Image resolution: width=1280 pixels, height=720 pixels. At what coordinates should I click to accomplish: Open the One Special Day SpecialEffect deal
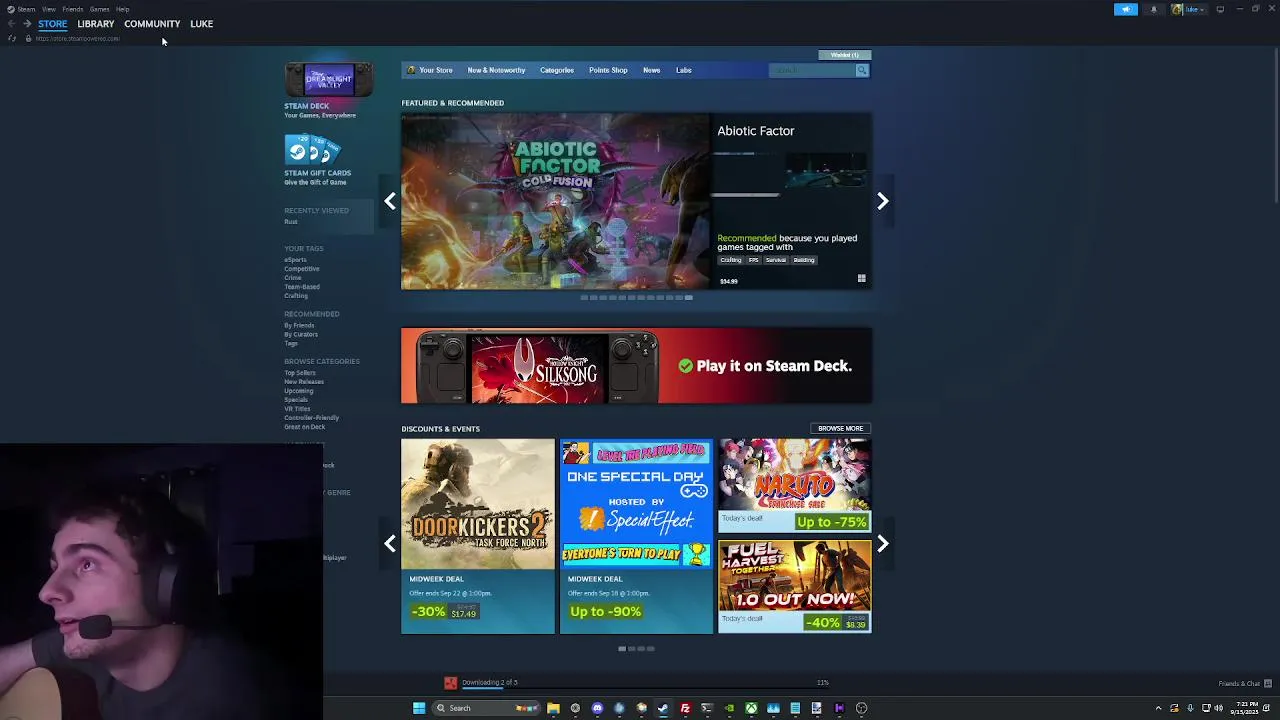click(x=636, y=536)
